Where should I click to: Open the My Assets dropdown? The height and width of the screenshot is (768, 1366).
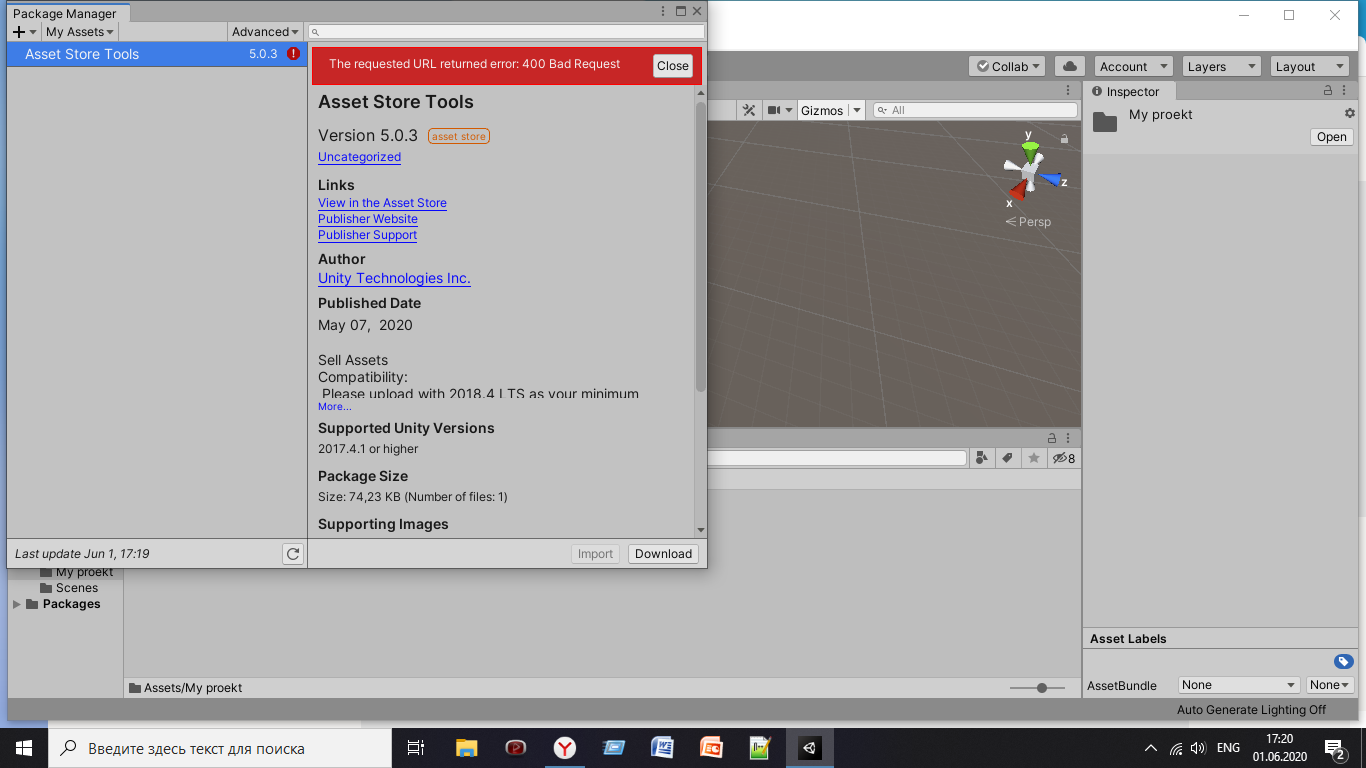(x=79, y=32)
